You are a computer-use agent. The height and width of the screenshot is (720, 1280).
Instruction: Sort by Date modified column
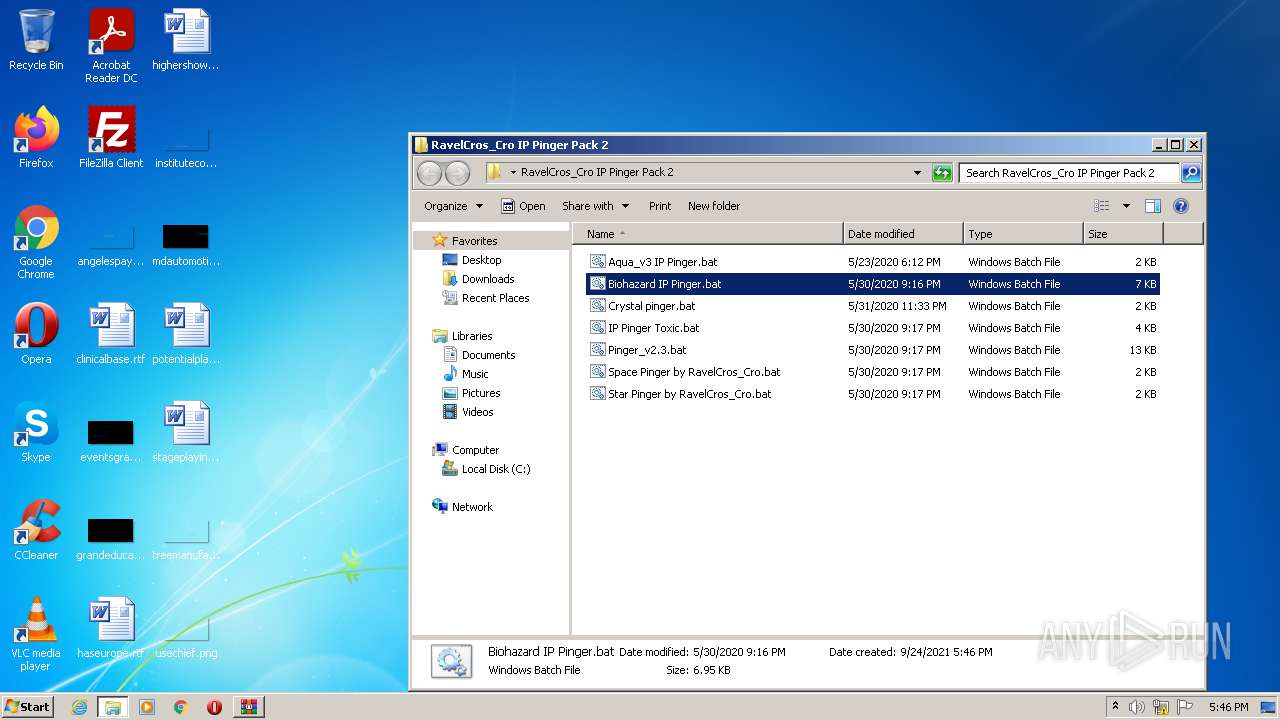[x=904, y=234]
